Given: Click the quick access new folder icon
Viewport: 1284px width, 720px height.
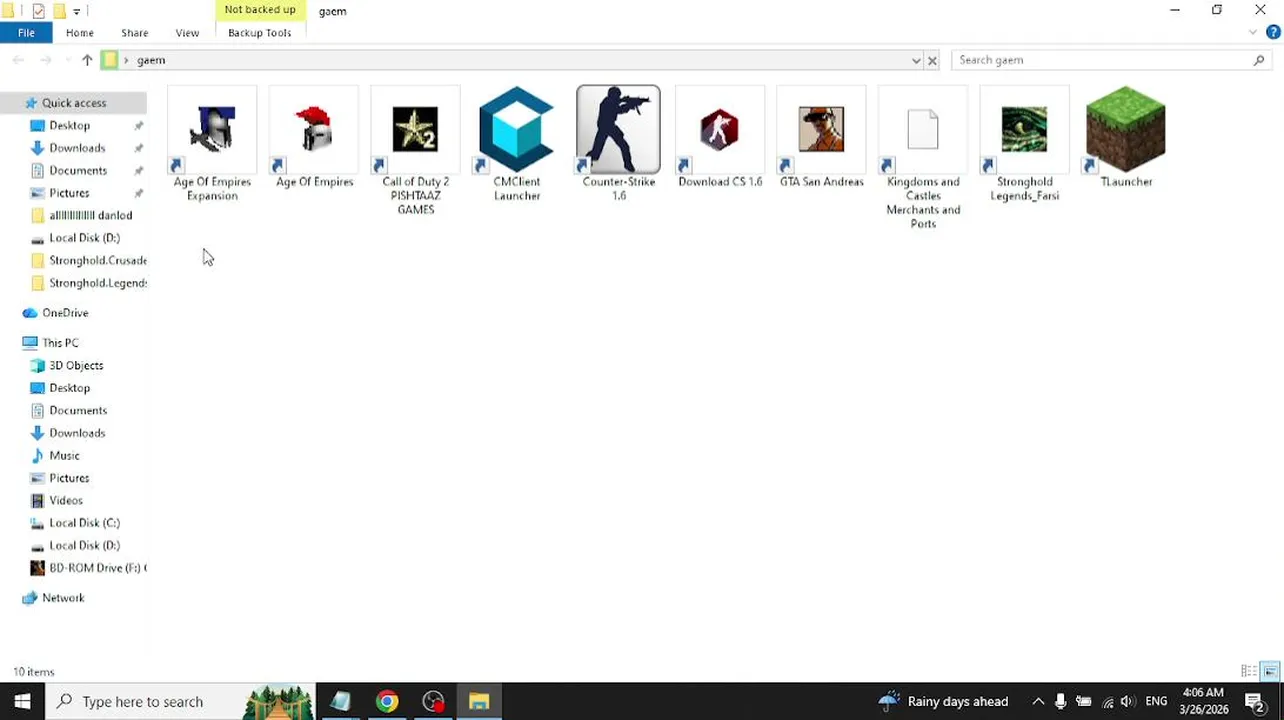Looking at the screenshot, I should 59,11.
